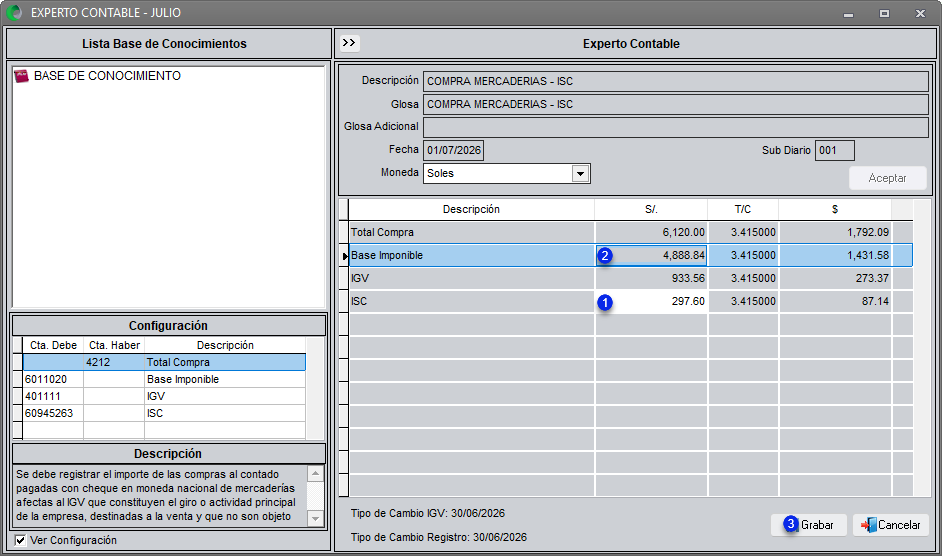
Task: Click the current-row marker beside Base Imponible
Action: coord(344,255)
